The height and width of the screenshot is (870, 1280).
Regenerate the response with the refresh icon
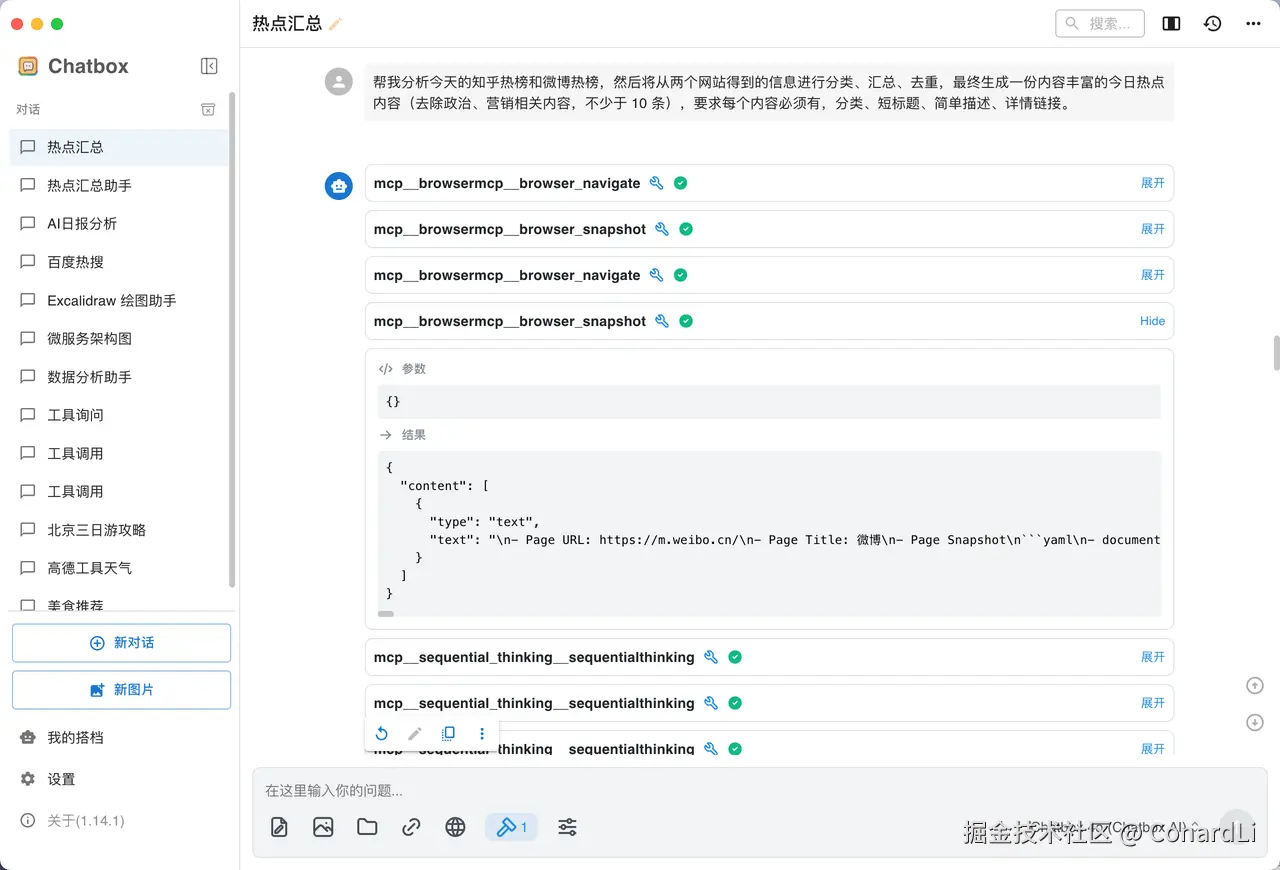[x=381, y=734]
